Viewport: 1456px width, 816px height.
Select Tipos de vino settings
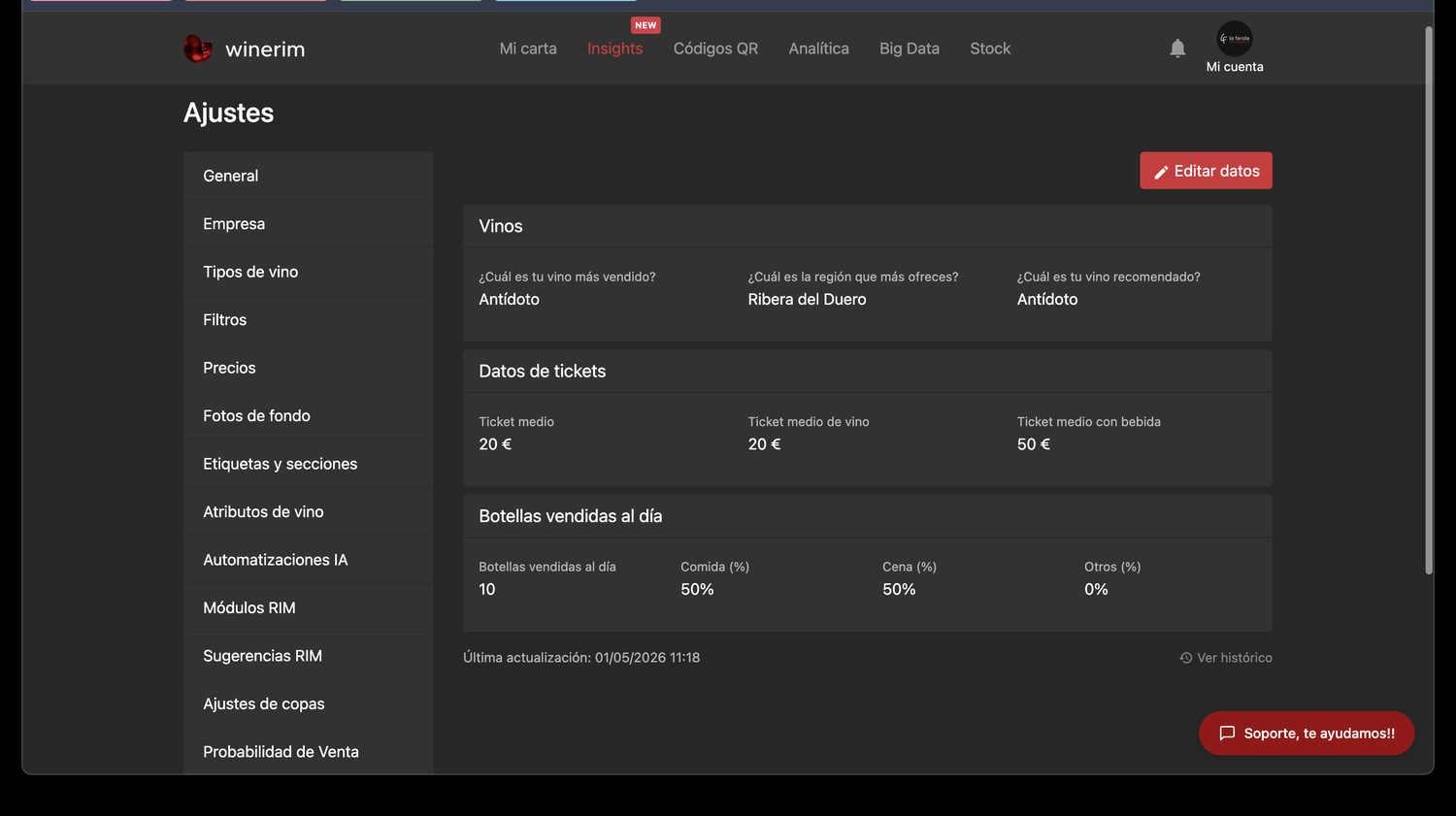tap(309, 272)
